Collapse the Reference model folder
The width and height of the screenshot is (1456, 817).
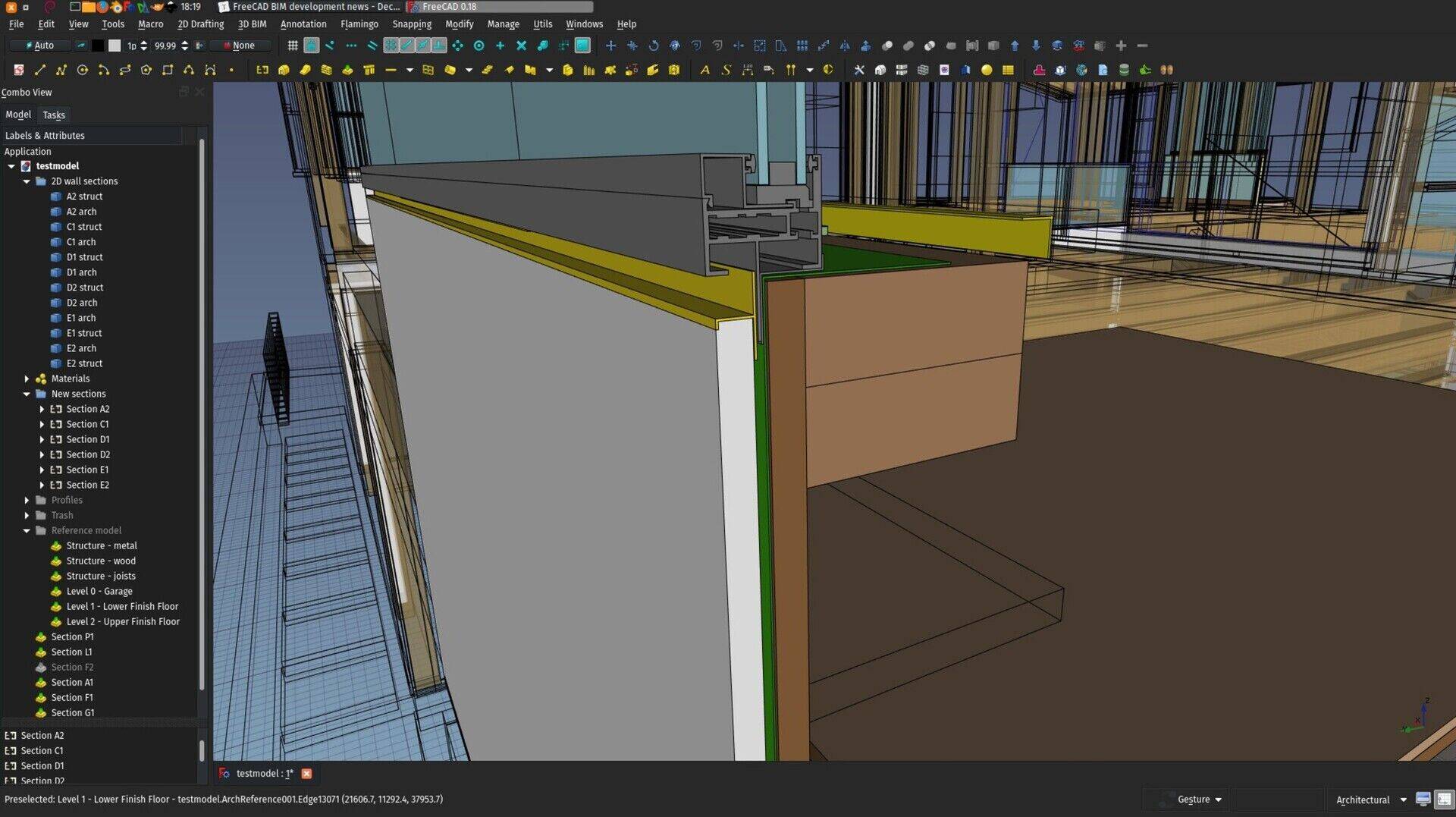(x=28, y=530)
